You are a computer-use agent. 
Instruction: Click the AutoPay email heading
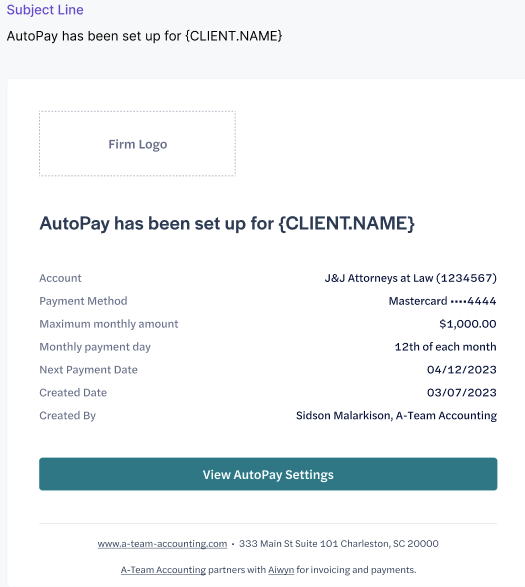point(227,223)
